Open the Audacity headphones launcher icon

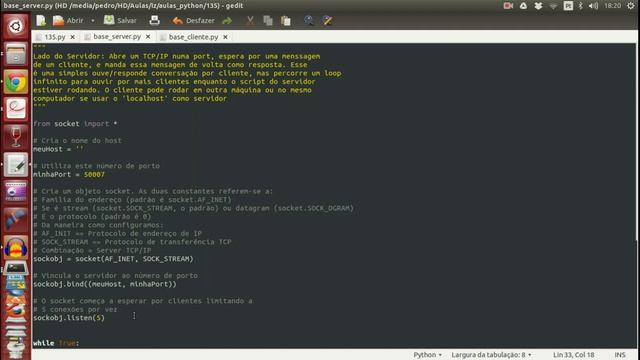pos(16,247)
